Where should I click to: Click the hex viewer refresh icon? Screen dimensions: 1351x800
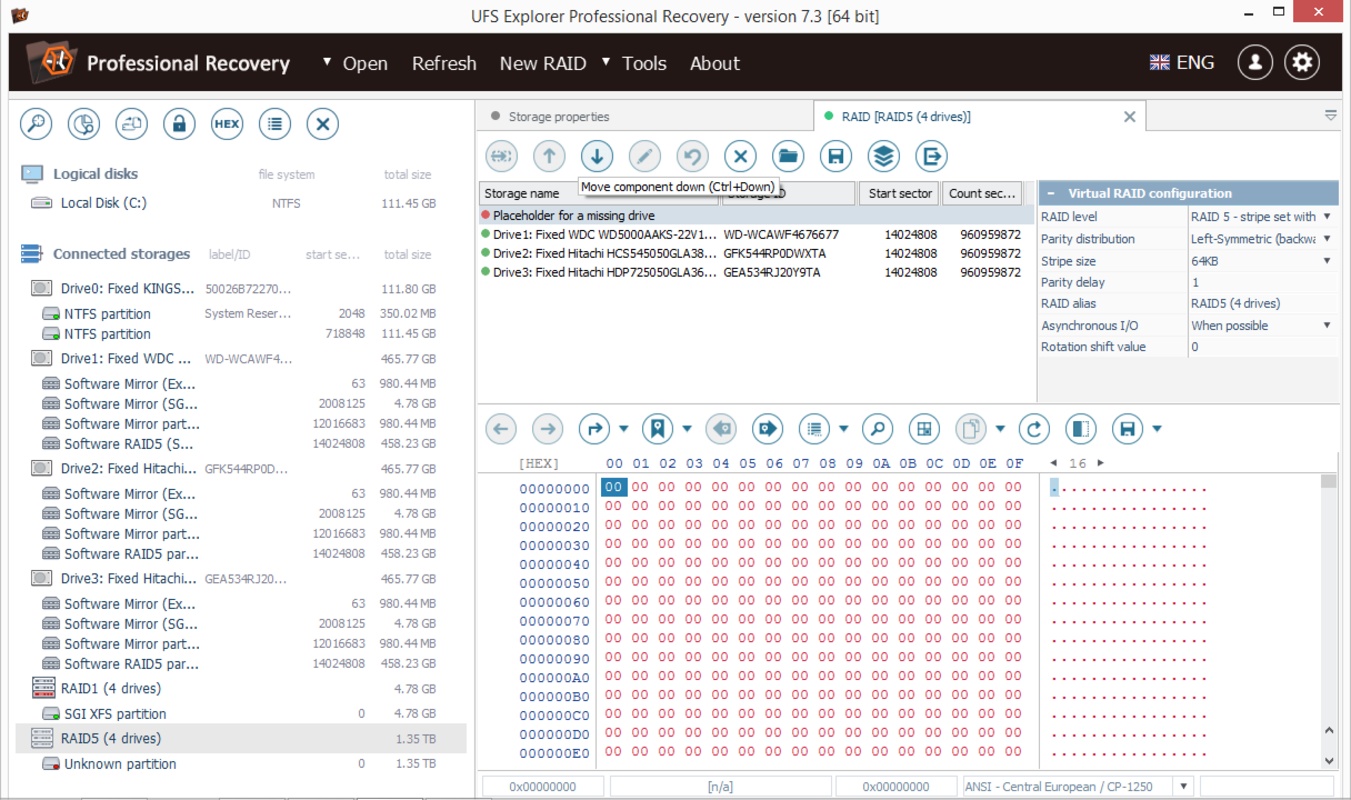click(x=1034, y=429)
